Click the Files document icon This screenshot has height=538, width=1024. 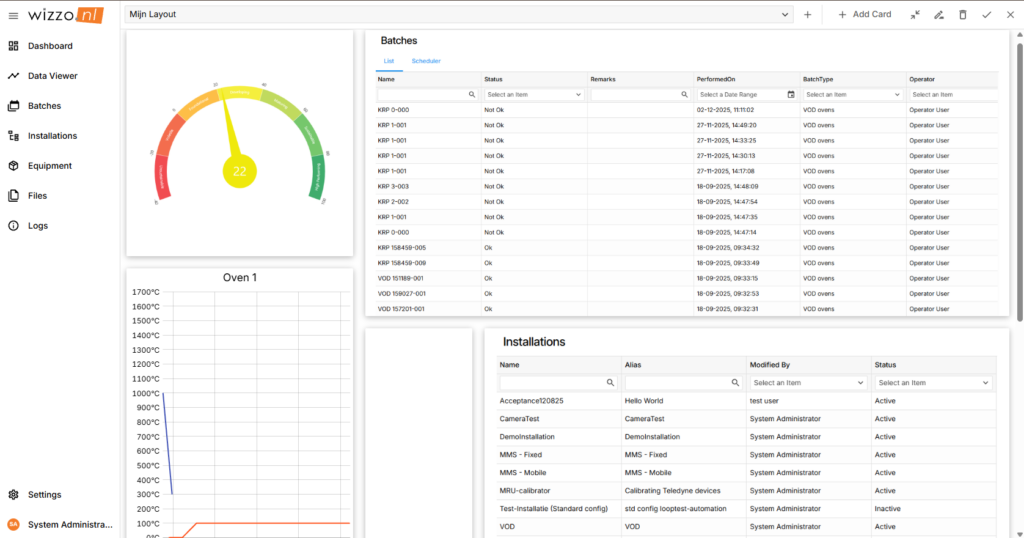pyautogui.click(x=13, y=196)
